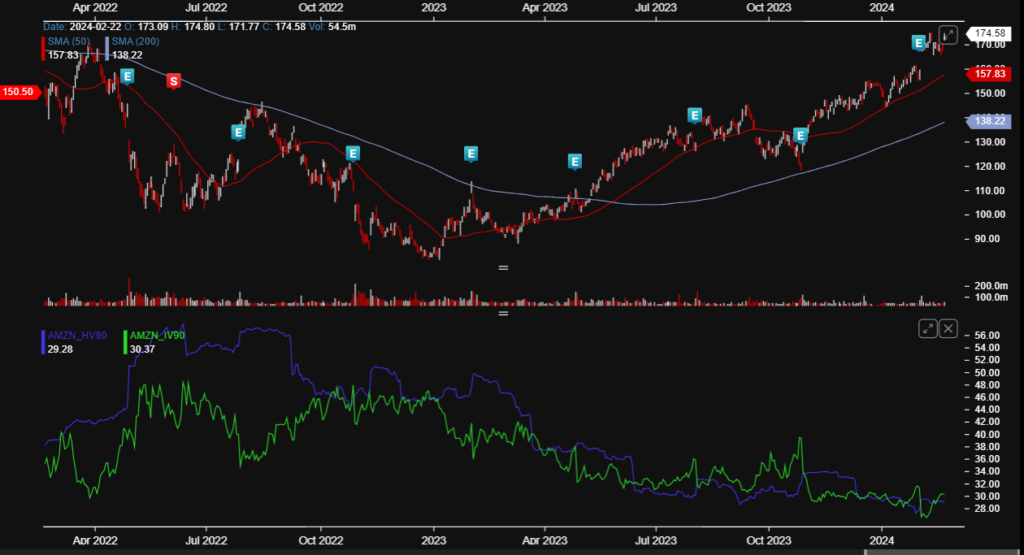Click the 56.00 volatility axis label
Screen dimensions: 1024x555
pyautogui.click(x=987, y=336)
